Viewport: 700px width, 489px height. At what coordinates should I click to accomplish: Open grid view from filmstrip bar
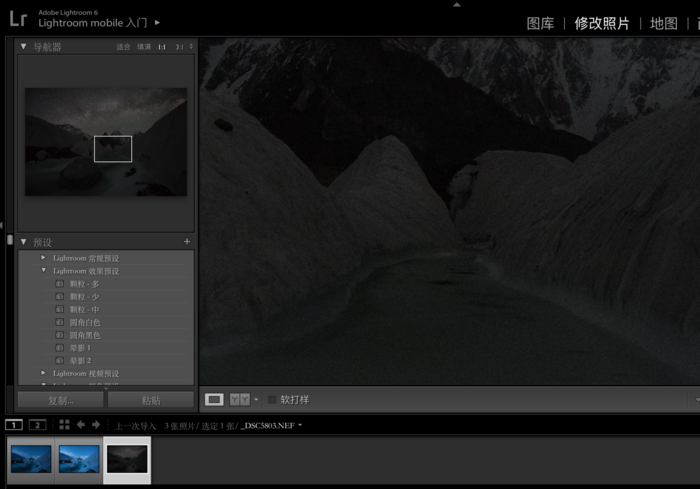pyautogui.click(x=64, y=425)
